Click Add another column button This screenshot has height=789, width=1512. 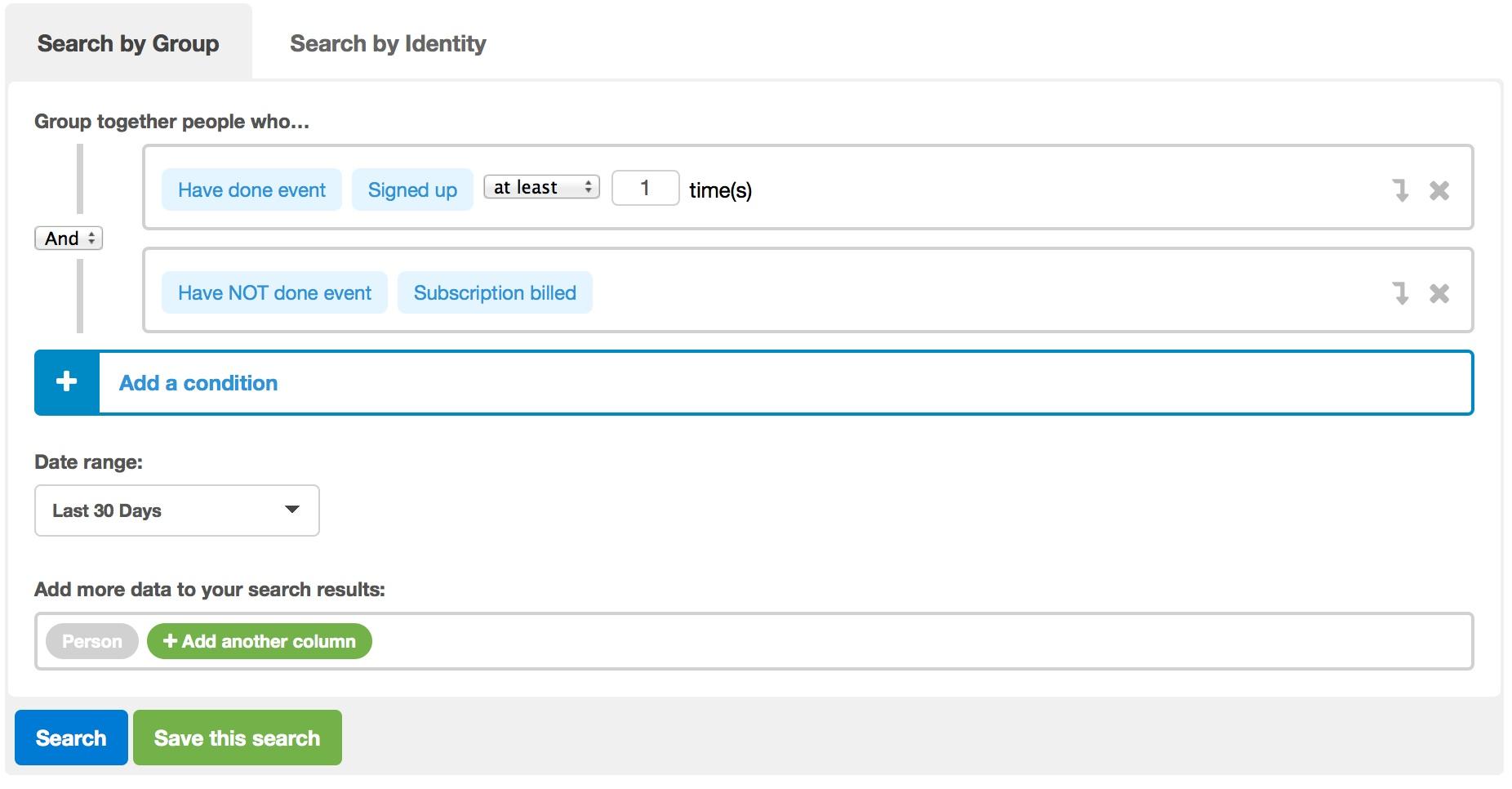pyautogui.click(x=260, y=641)
